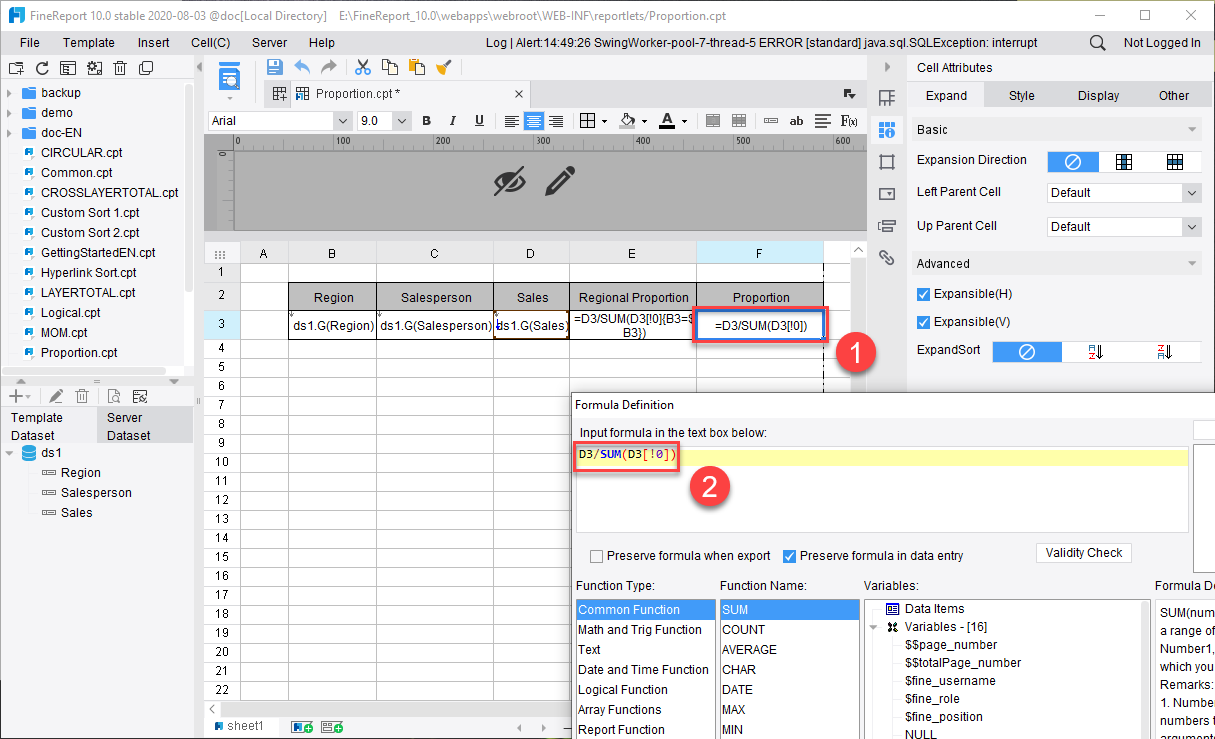
Task: Click the Undo arrow icon
Action: coord(302,67)
